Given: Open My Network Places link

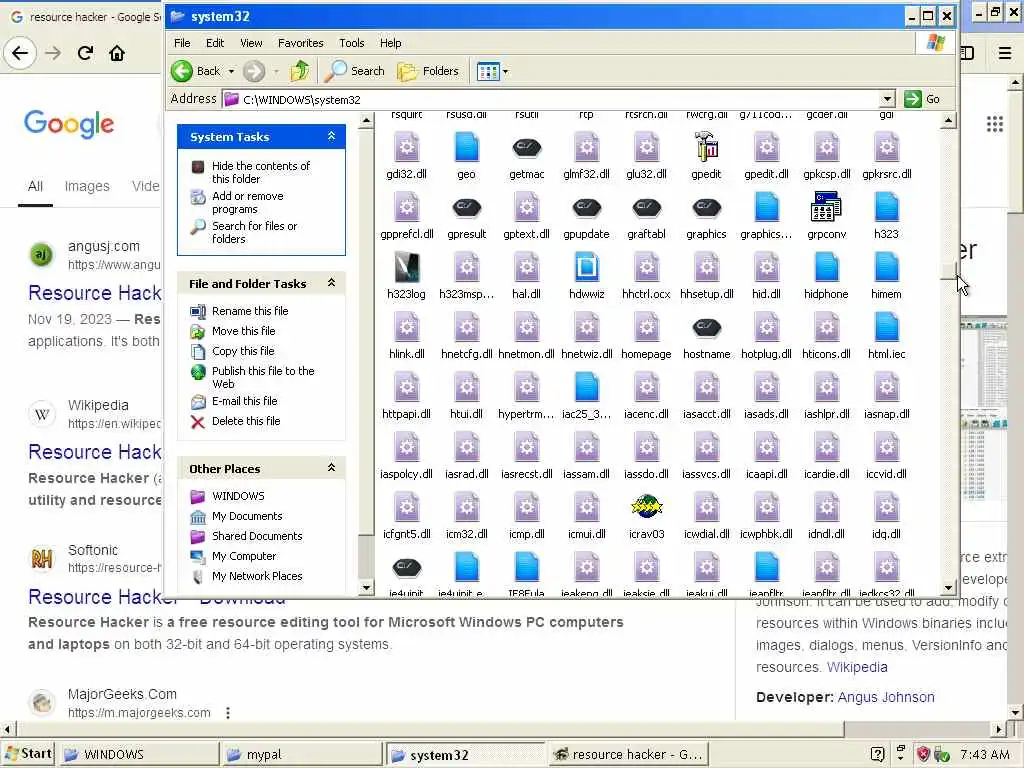Looking at the screenshot, I should click(257, 576).
